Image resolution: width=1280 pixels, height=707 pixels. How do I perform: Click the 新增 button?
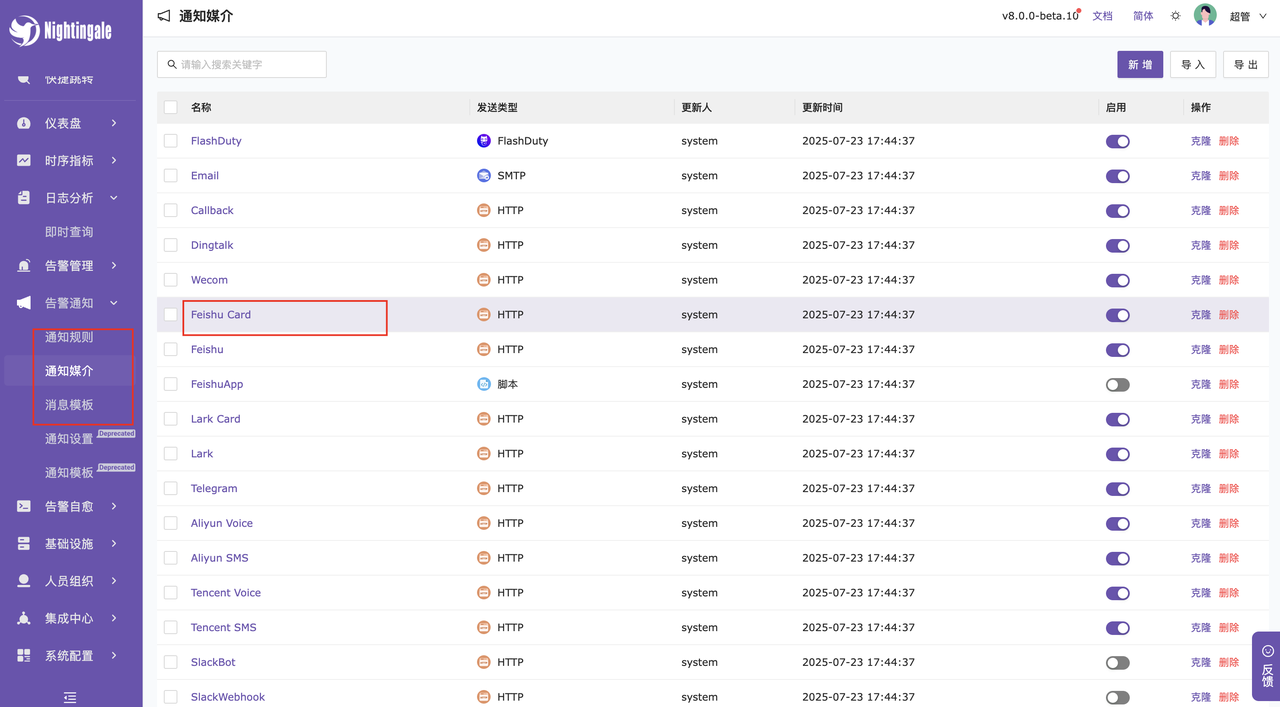[1139, 65]
